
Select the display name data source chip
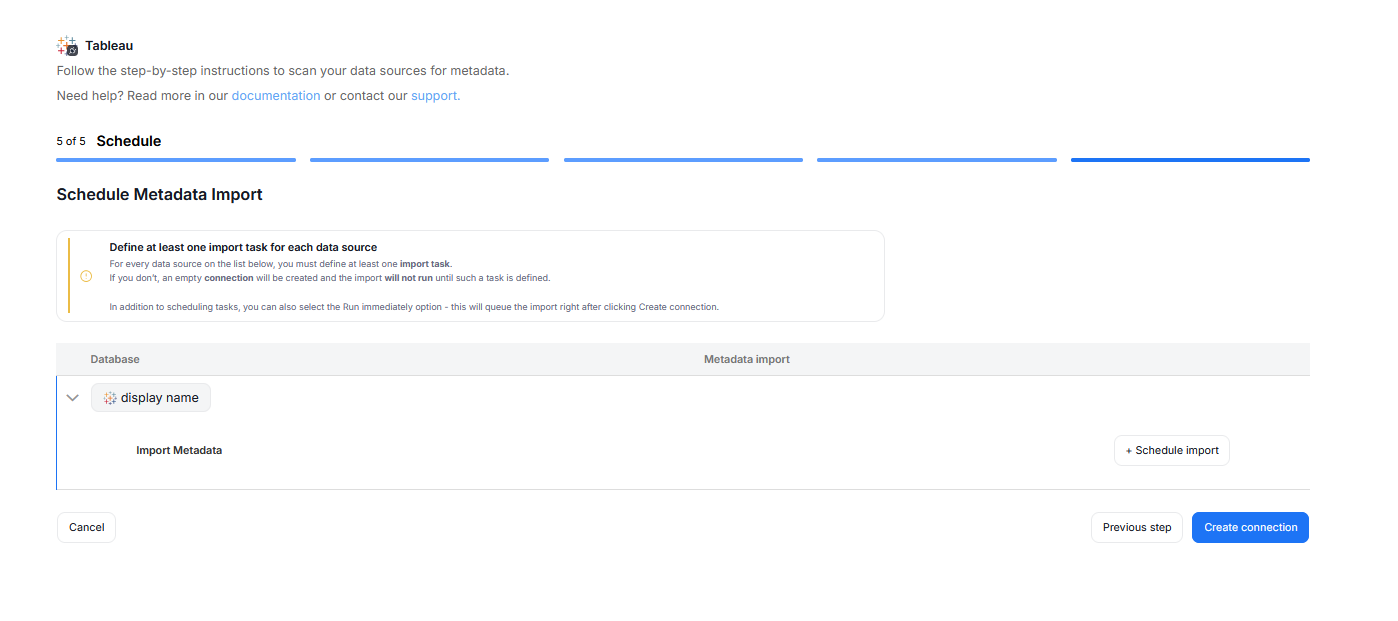[151, 398]
